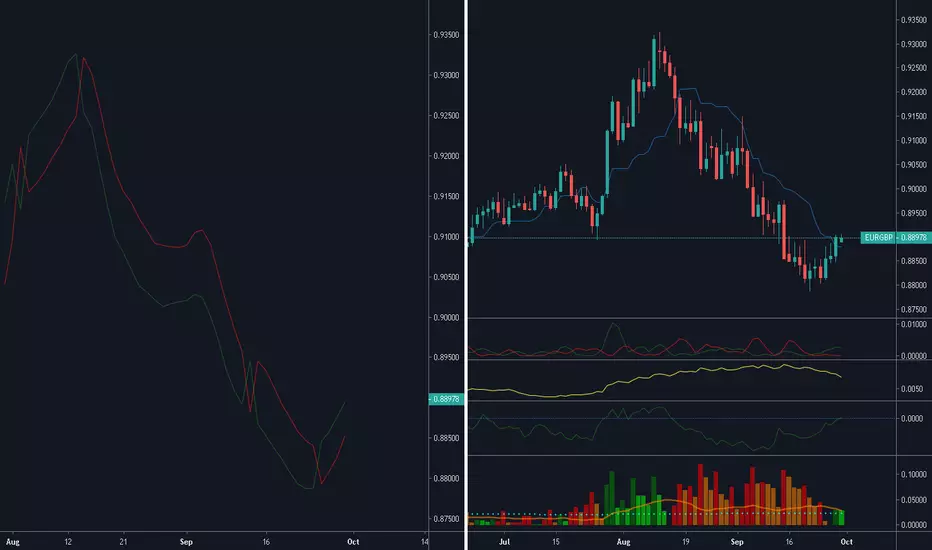Click the Sep label on left chart time axis
This screenshot has height=550, width=932.
tap(186, 542)
